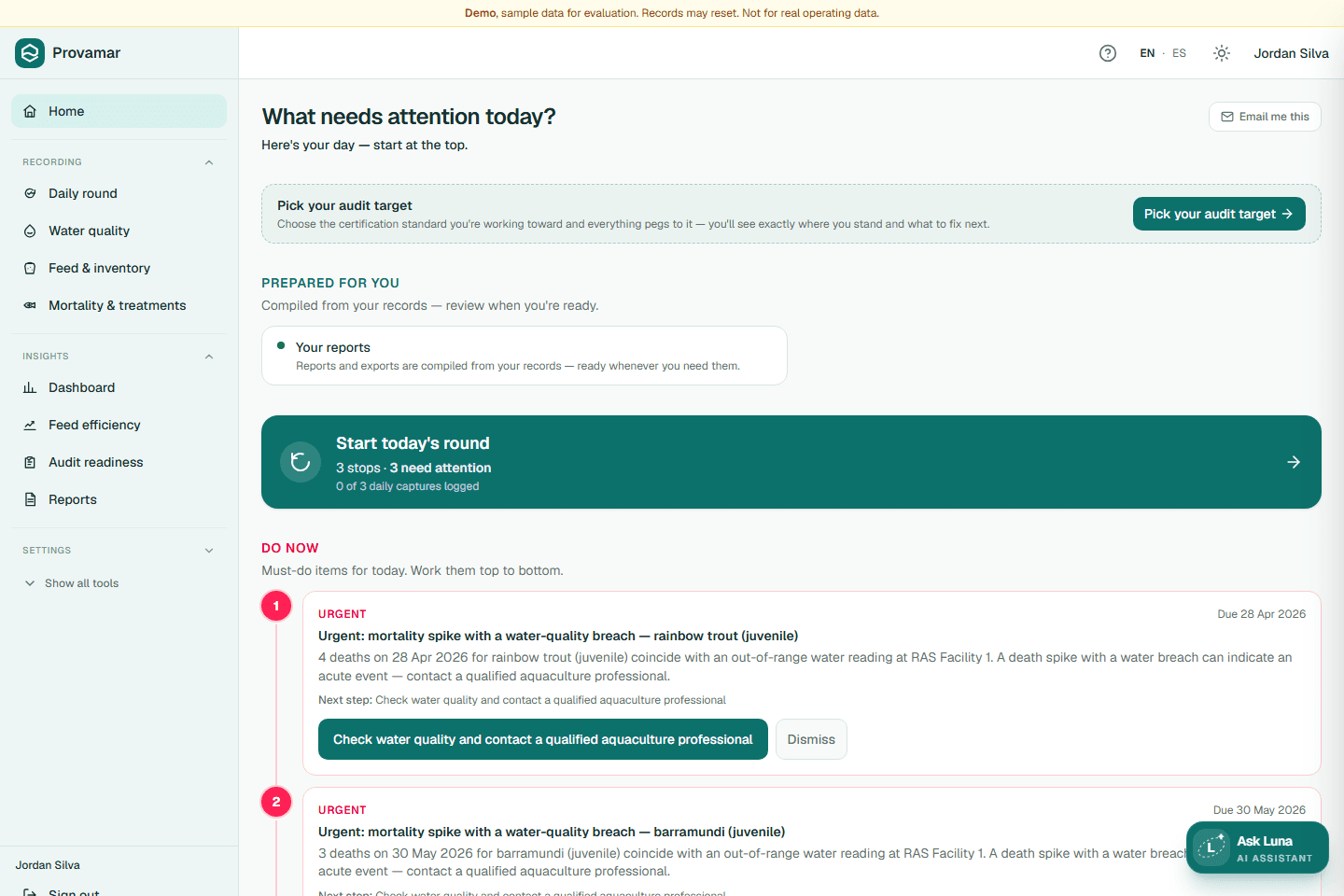Click 'What needs attention today?' heading
This screenshot has height=896, width=1344.
coord(409,117)
